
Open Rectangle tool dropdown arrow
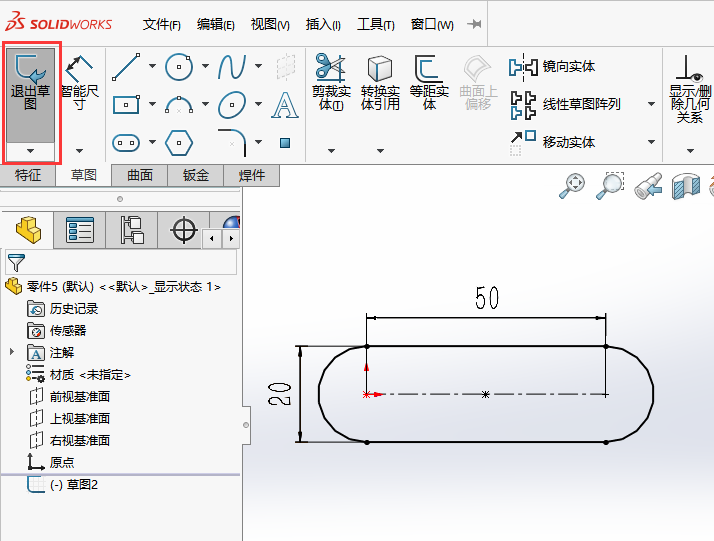coord(153,104)
